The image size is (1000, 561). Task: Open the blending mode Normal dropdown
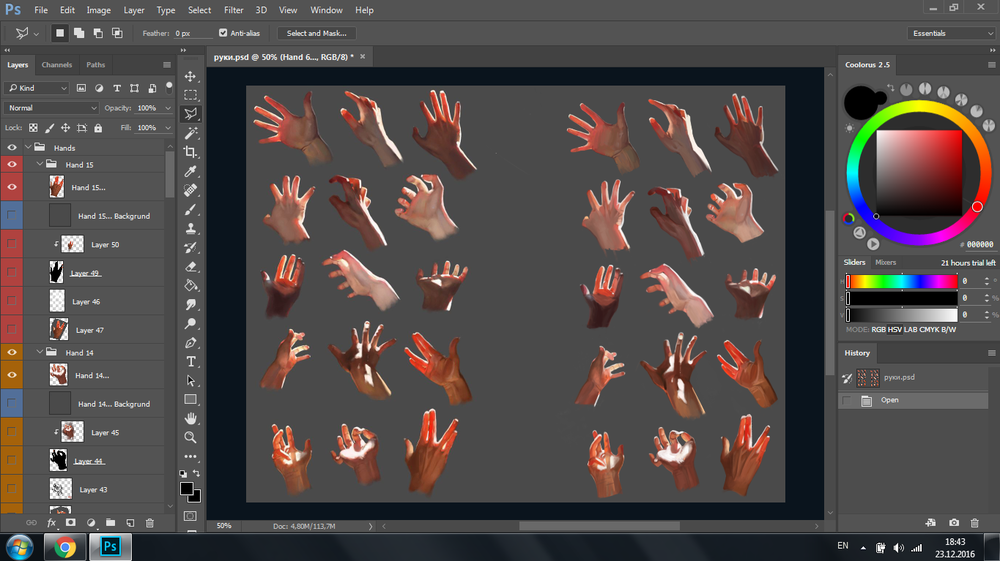point(52,107)
